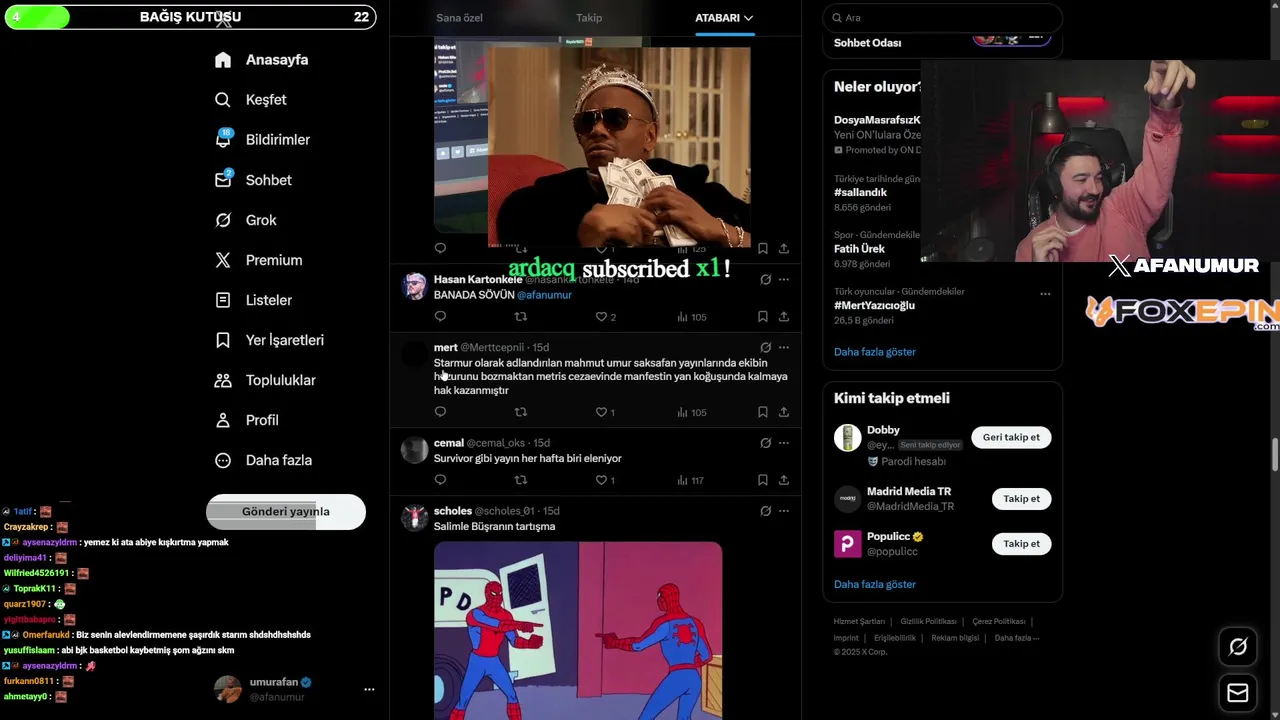The height and width of the screenshot is (720, 1280).
Task: Open mert's profile avatar
Action: click(415, 355)
